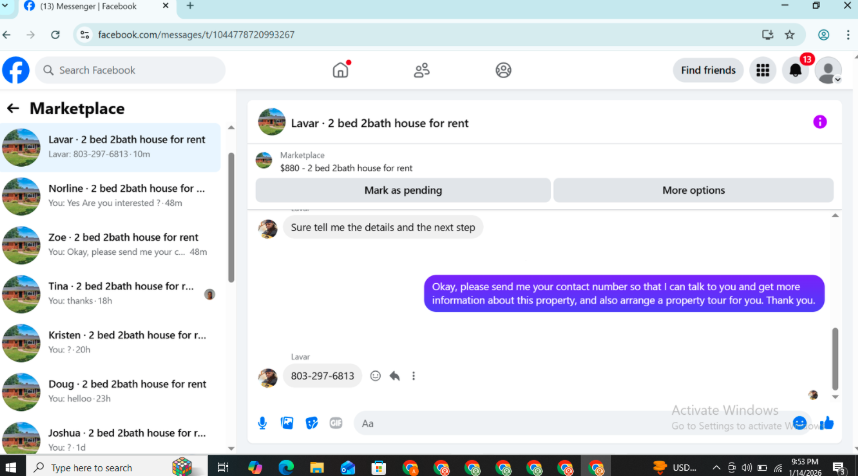
Task: Click the chat messages scrollbar
Action: coord(835,358)
